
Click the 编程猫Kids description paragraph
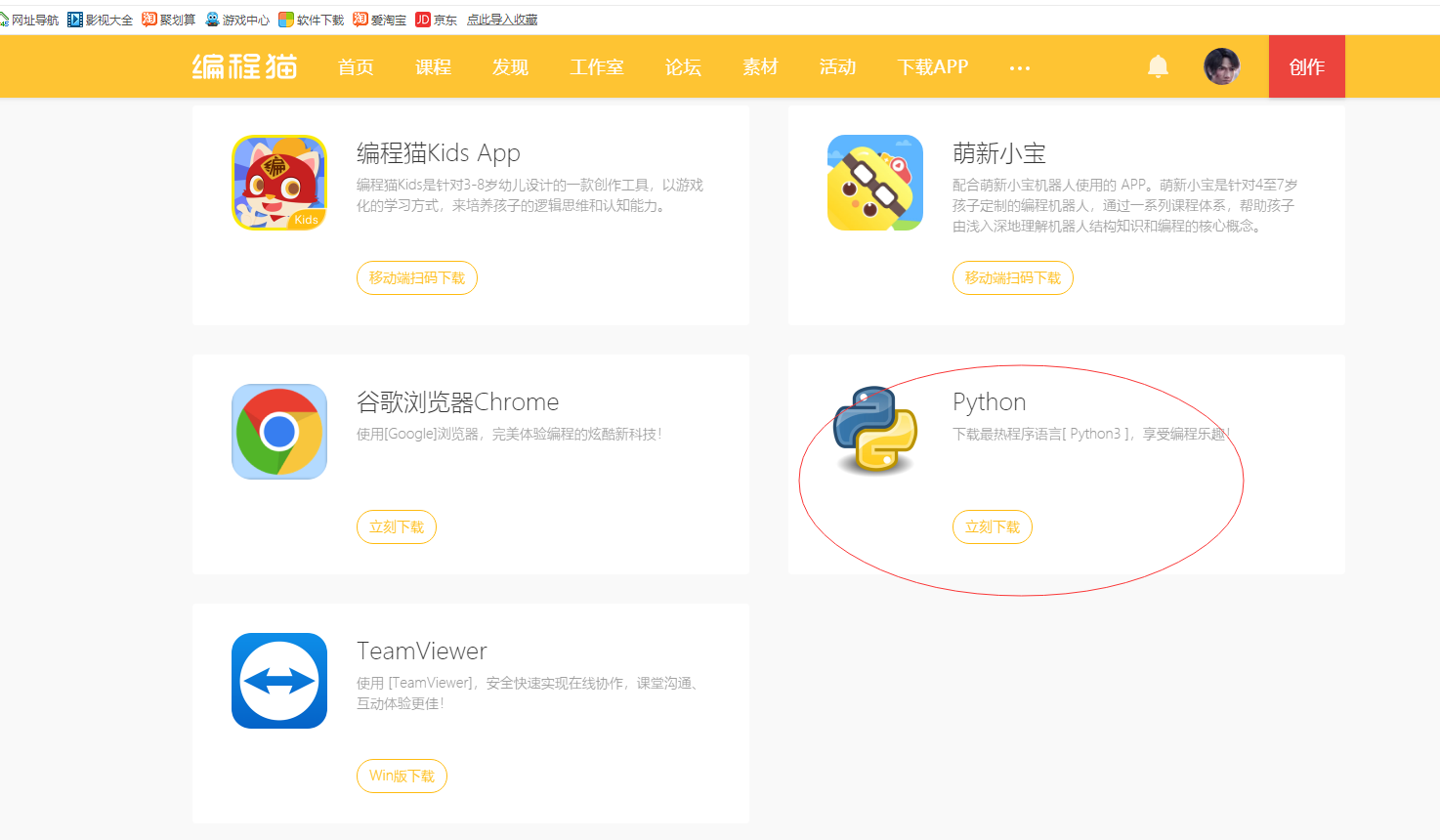530,195
